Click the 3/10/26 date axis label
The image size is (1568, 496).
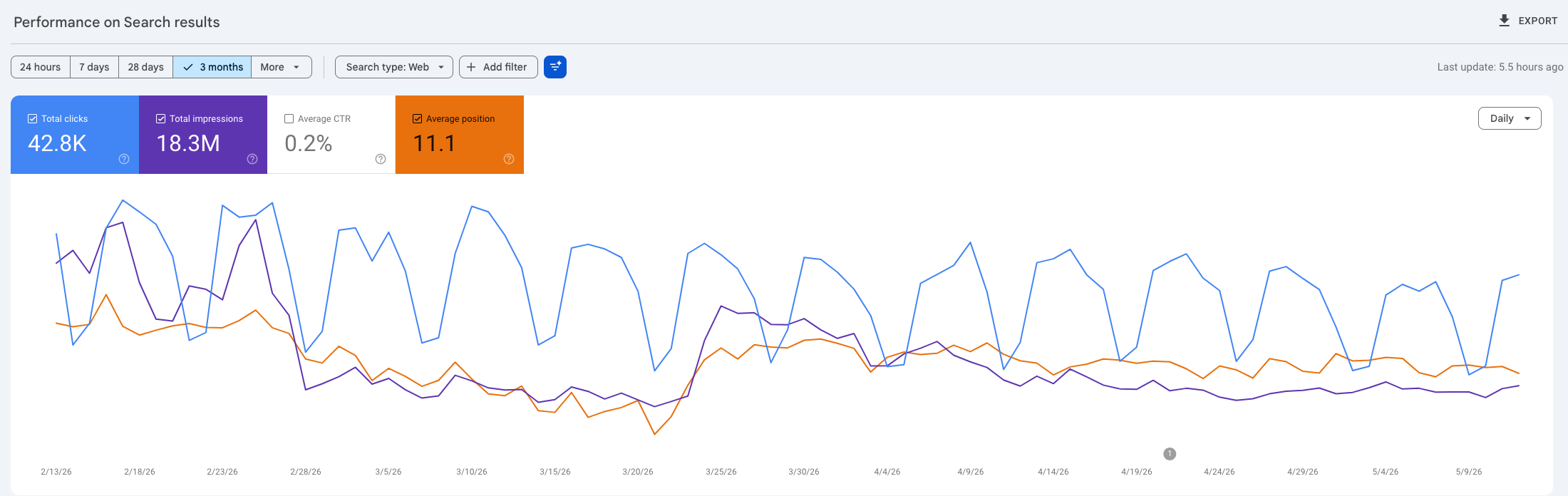coord(472,472)
